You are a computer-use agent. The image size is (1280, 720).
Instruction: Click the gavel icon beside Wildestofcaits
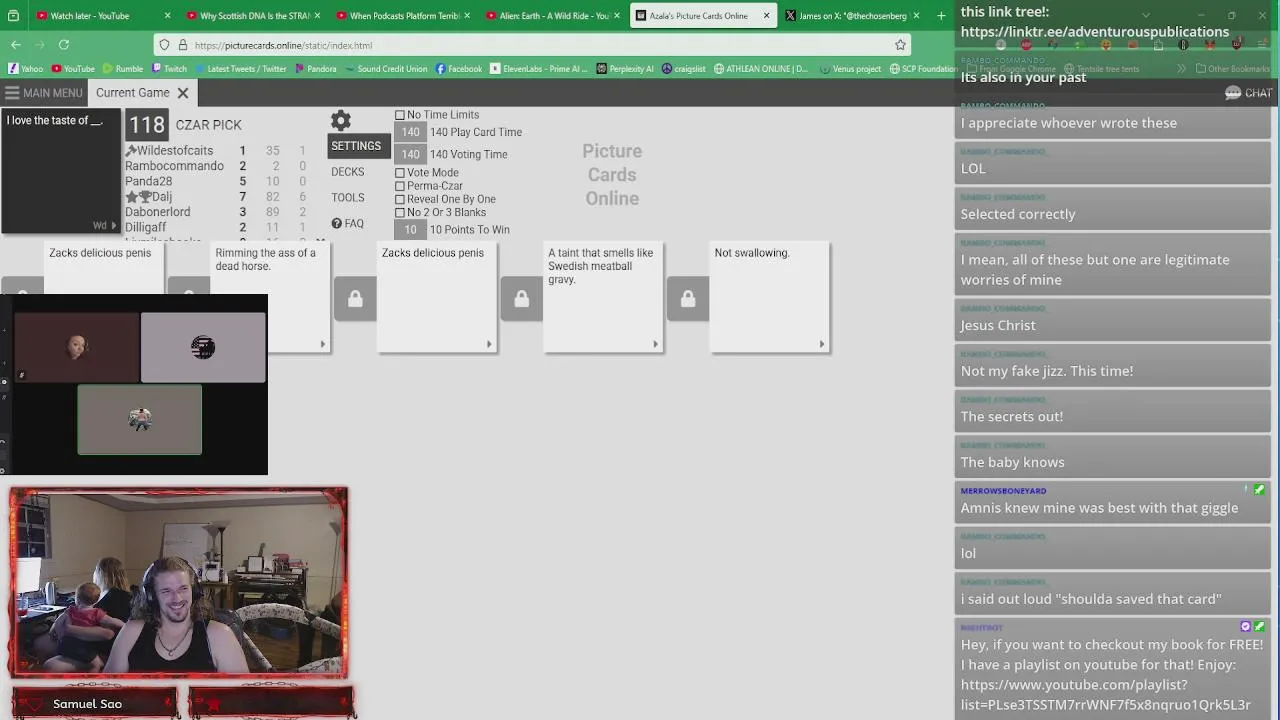[130, 151]
